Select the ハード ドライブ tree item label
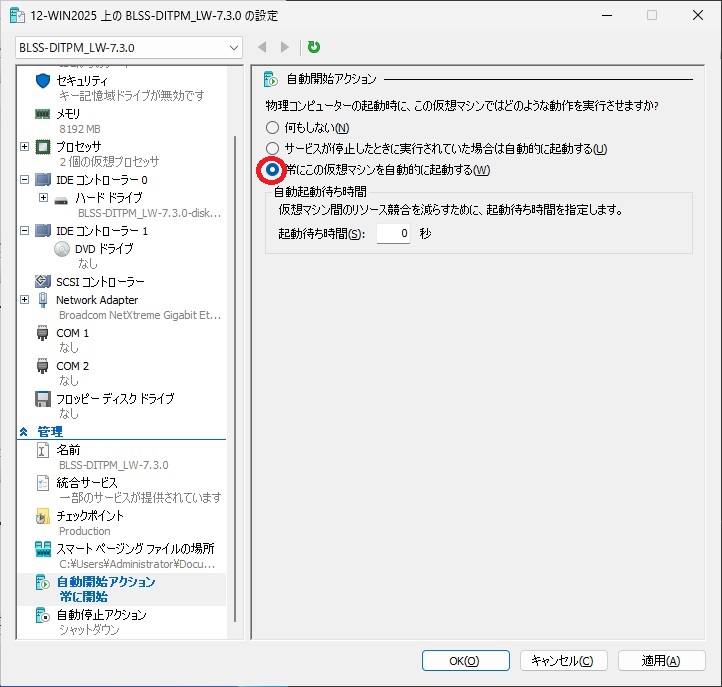Viewport: 722px width, 687px height. 109,198
